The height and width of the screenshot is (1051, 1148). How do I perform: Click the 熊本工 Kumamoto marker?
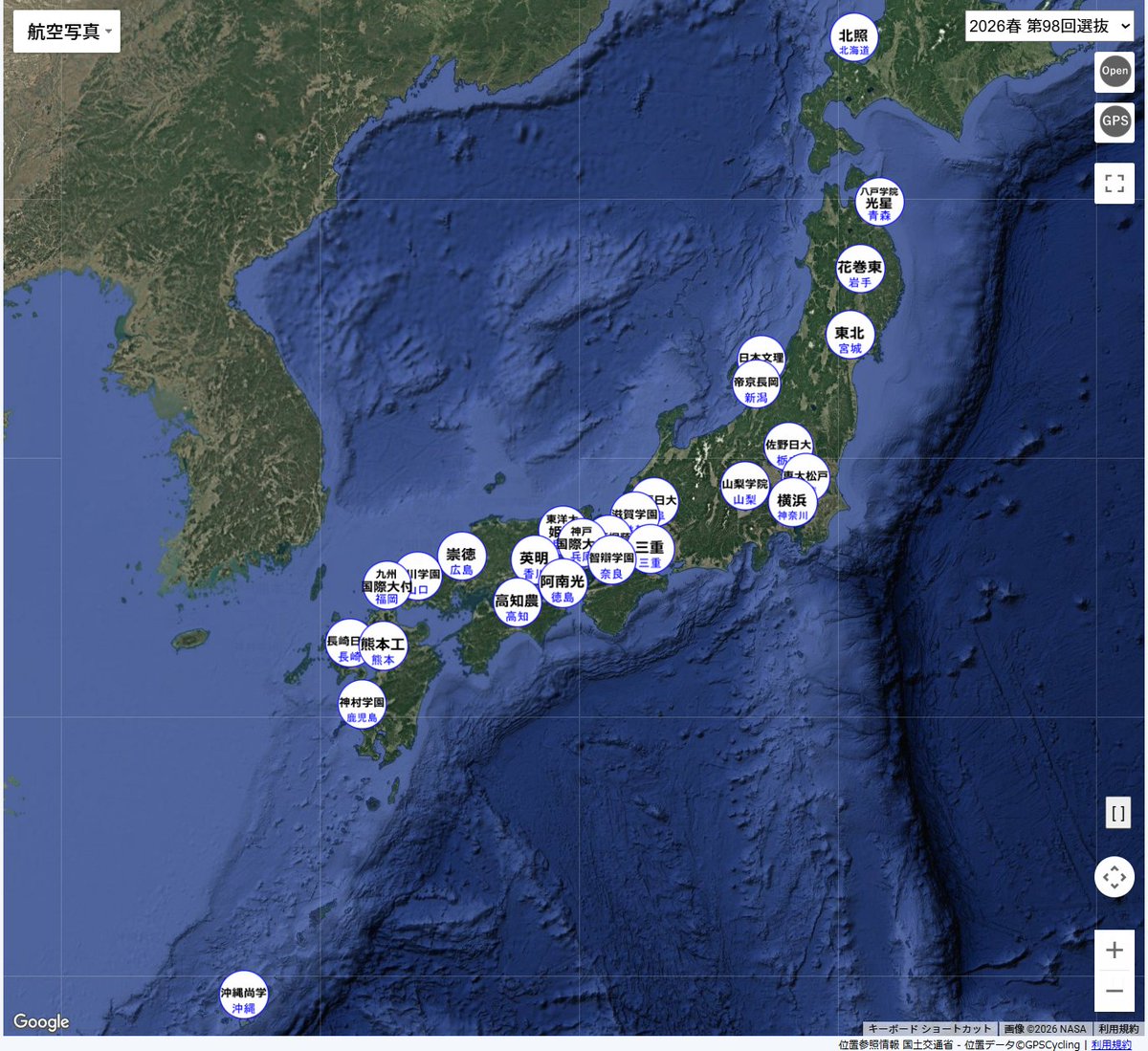tap(384, 648)
